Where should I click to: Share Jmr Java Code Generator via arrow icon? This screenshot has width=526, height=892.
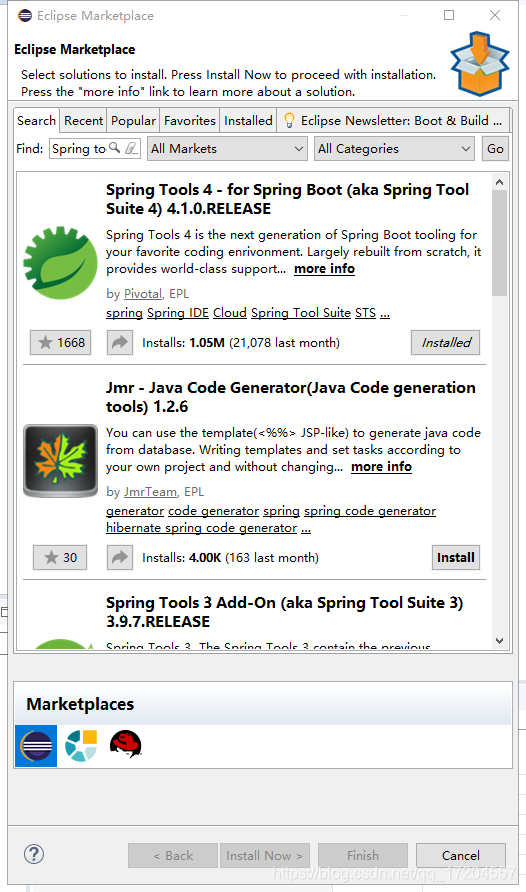coord(120,558)
